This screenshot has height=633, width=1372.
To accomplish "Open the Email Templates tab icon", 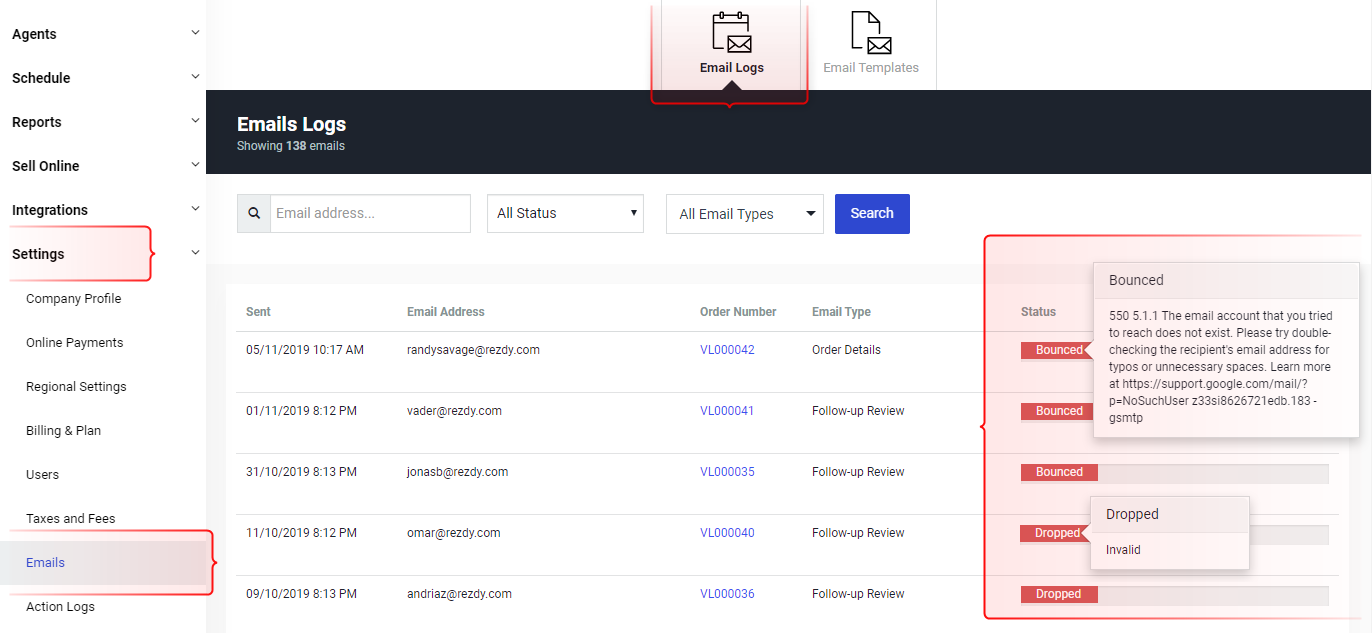I will 871,32.
